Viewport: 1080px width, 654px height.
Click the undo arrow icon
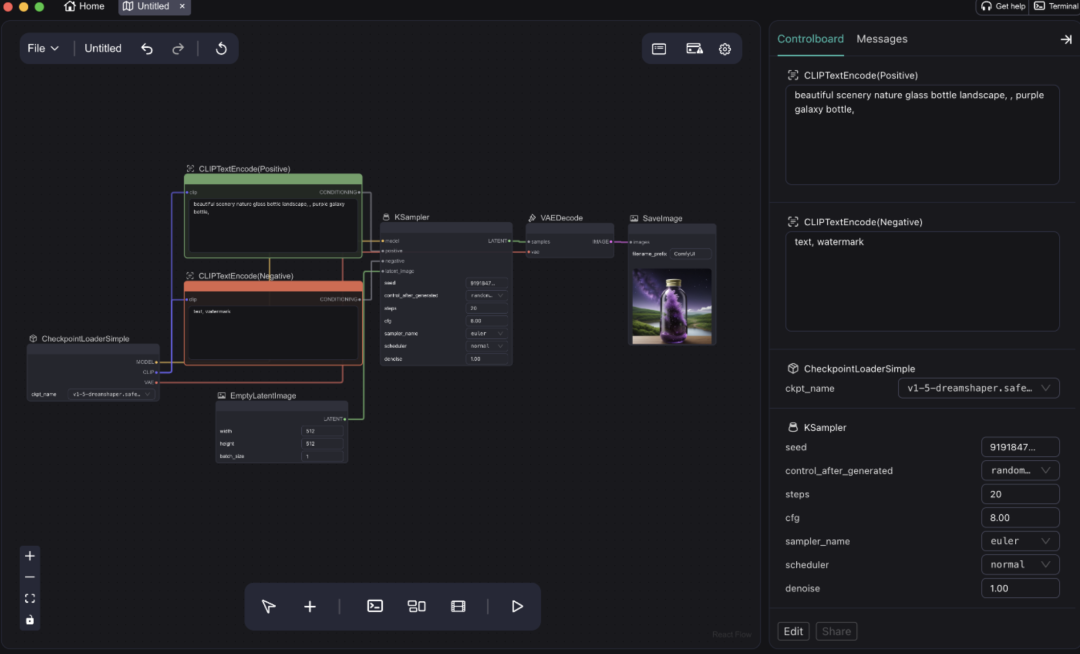pos(147,48)
